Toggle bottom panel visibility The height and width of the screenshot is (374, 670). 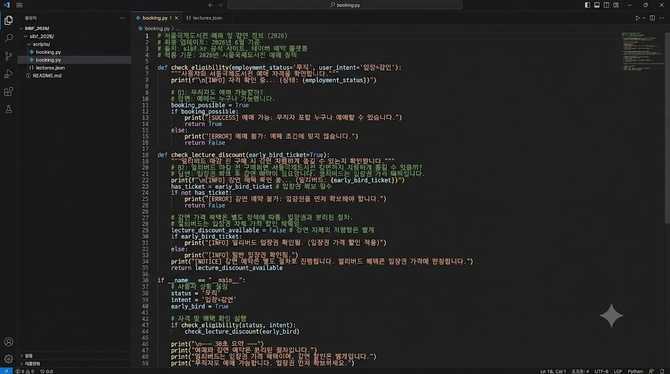[x=597, y=5]
